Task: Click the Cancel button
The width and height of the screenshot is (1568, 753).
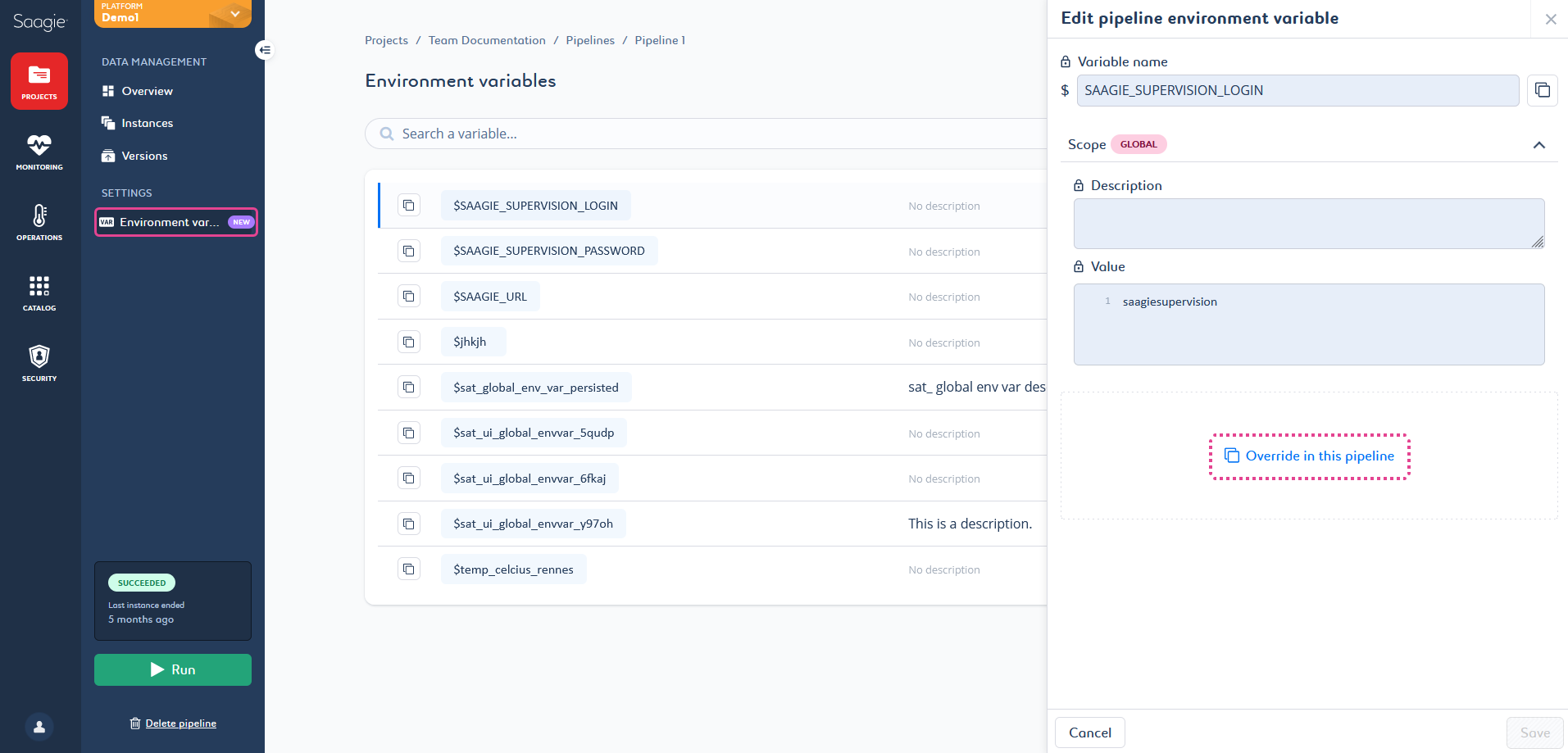Action: point(1090,733)
